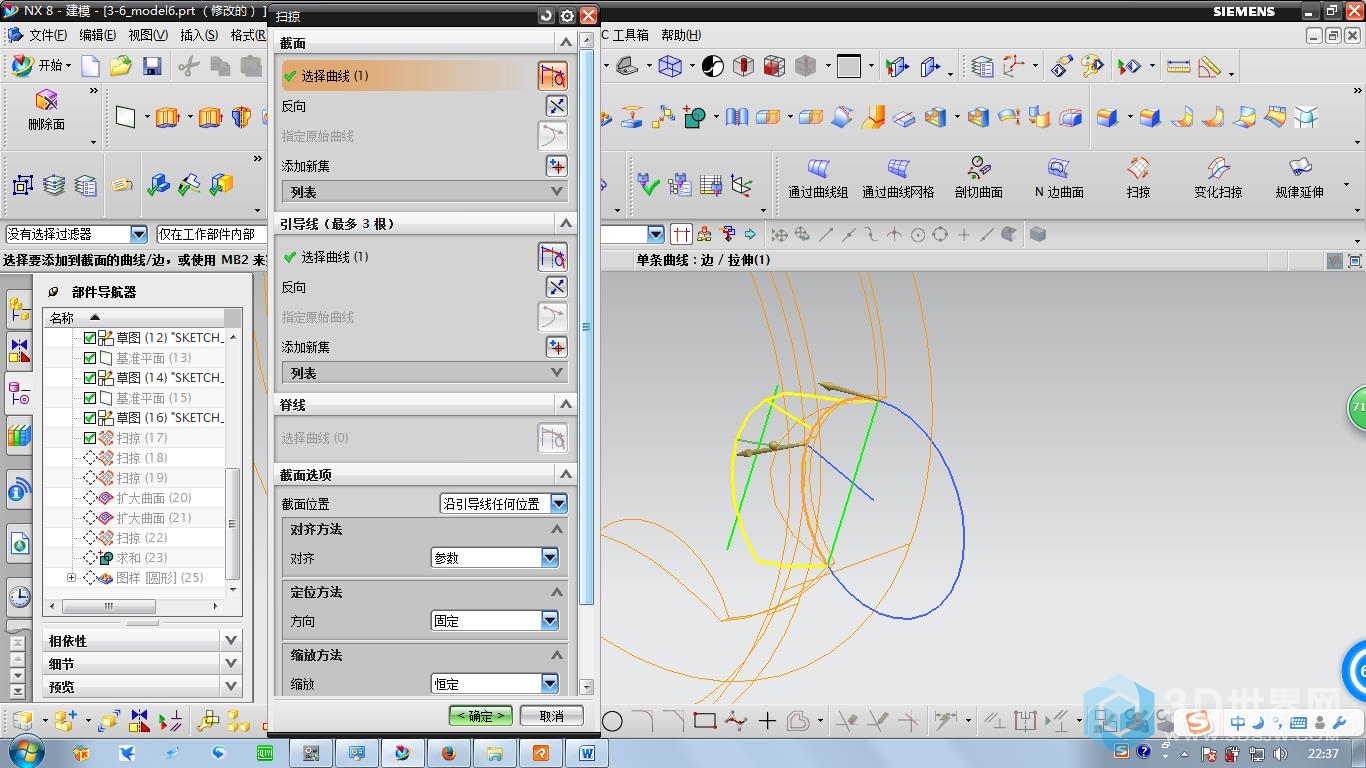Open the 插入(S) menu
The height and width of the screenshot is (768, 1366).
(x=199, y=35)
